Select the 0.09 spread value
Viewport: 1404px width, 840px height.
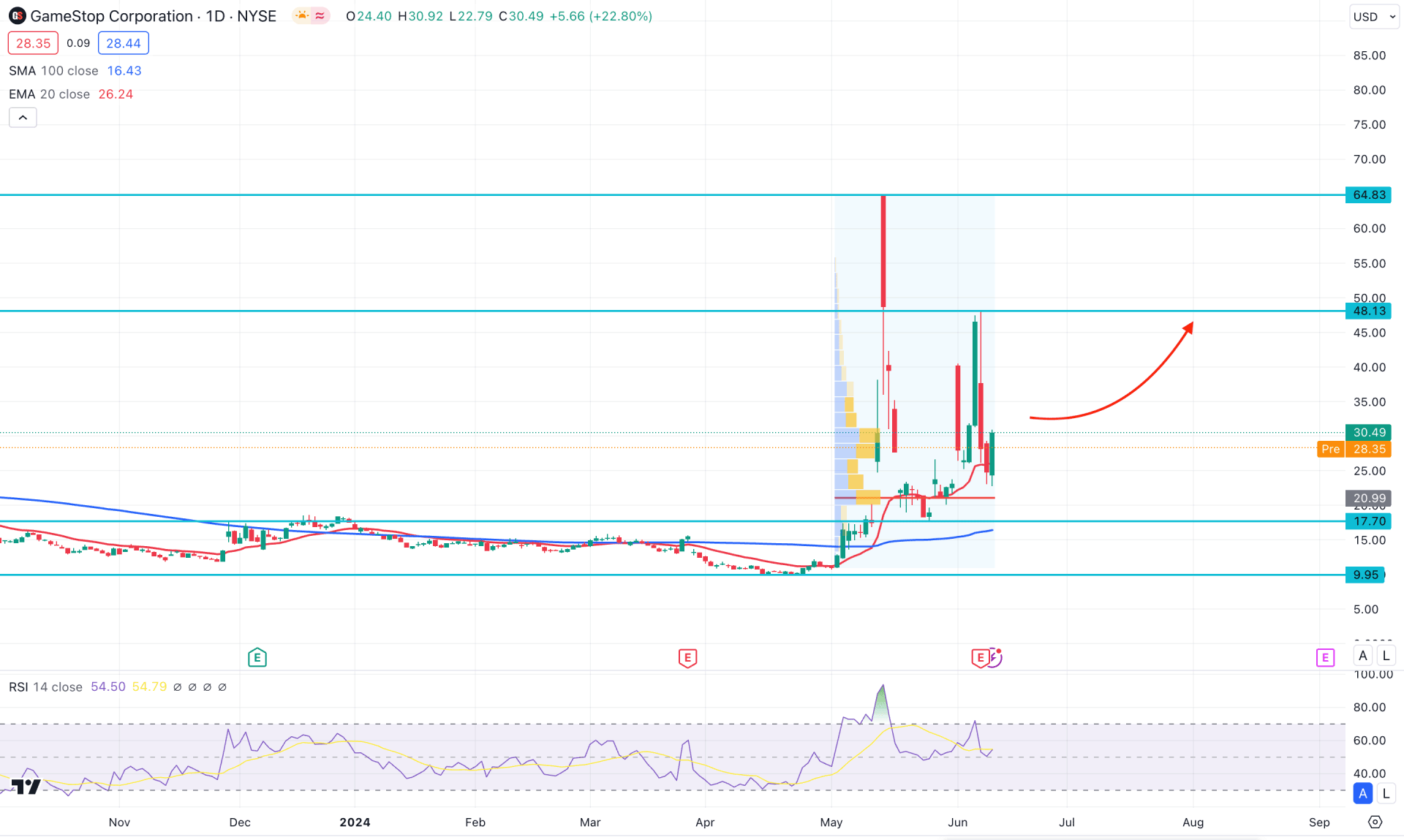(x=78, y=43)
